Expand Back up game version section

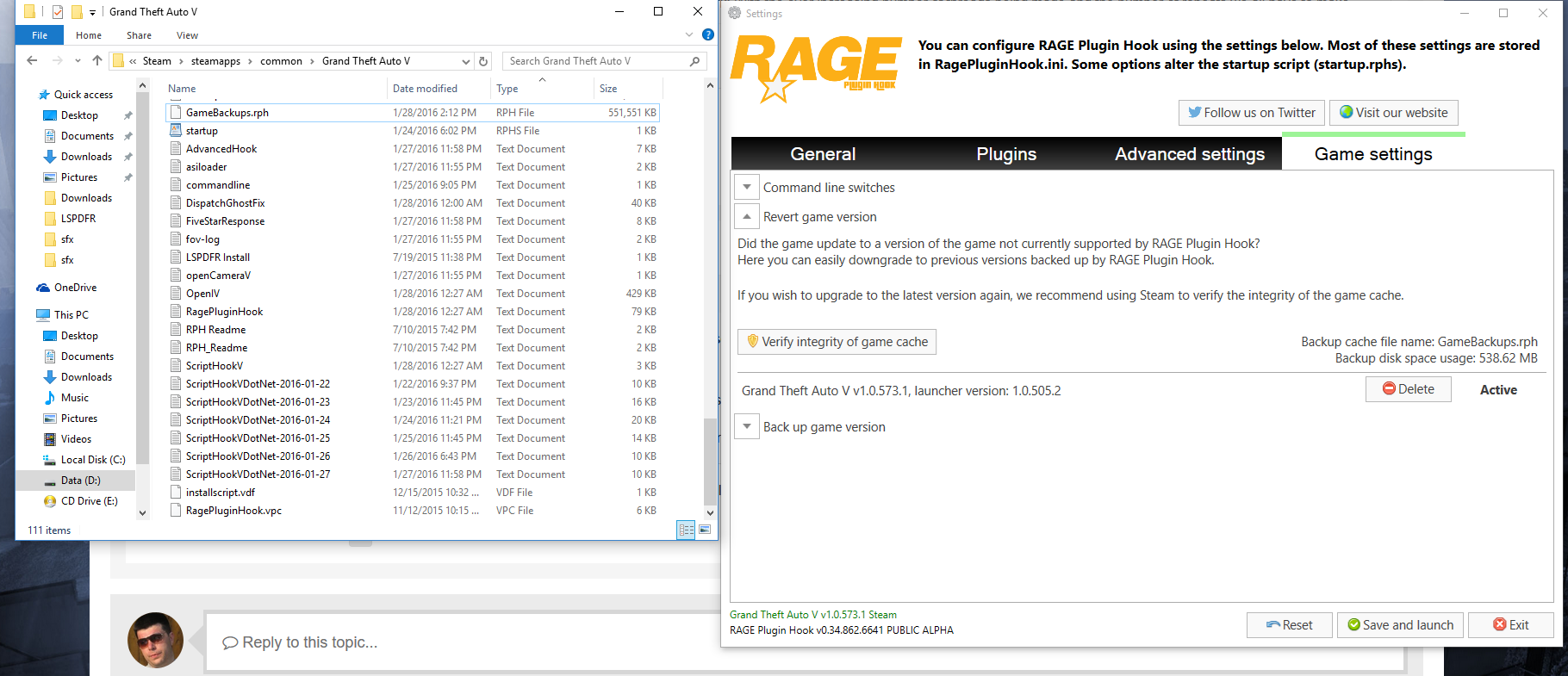click(747, 427)
